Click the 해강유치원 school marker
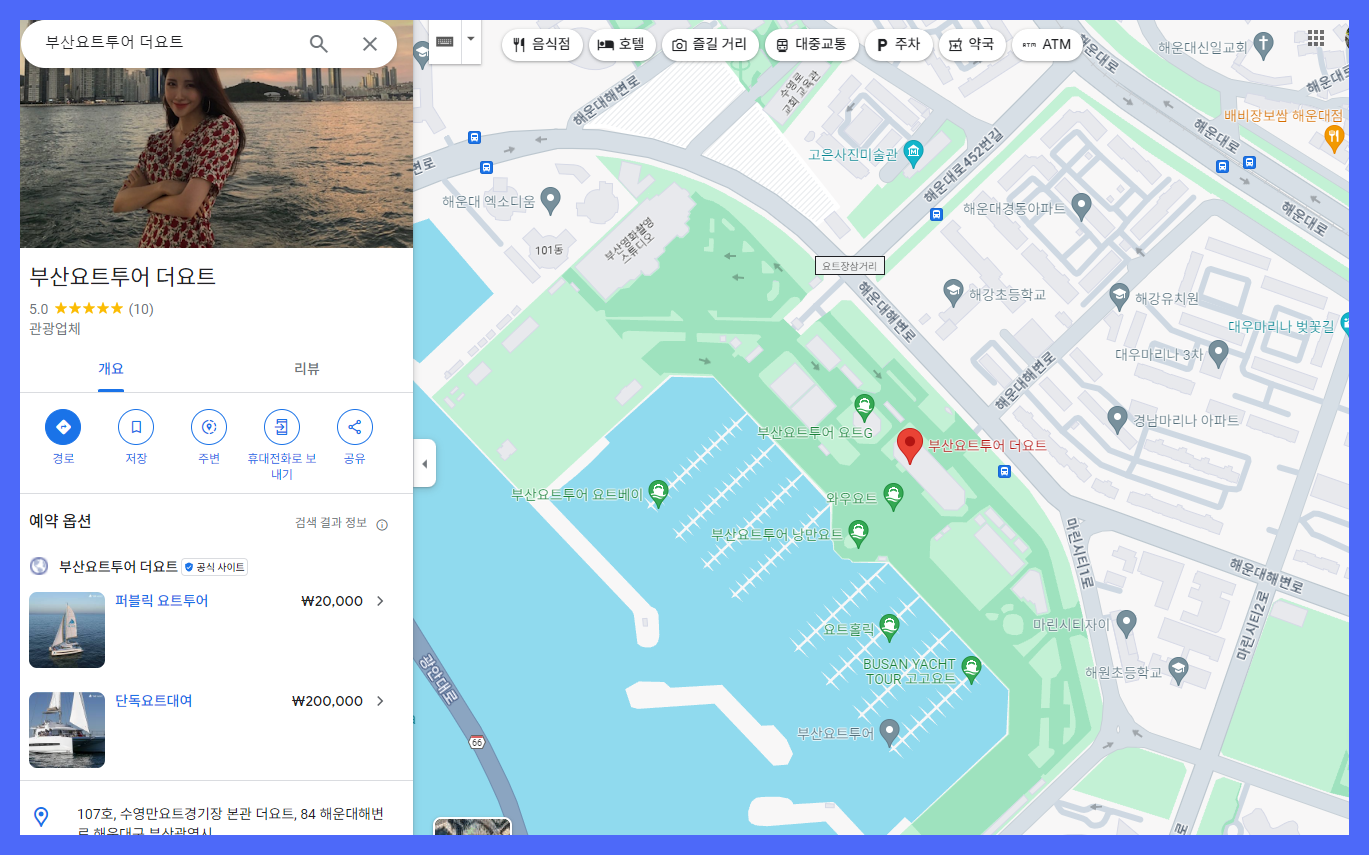Screen dimensions: 1369x855 click(1120, 296)
